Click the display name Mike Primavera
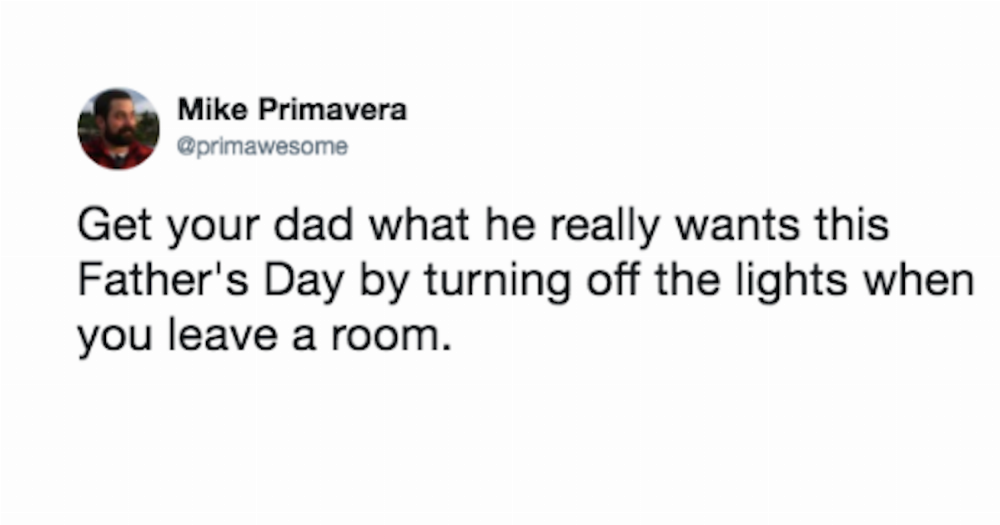The height and width of the screenshot is (525, 1000). point(292,110)
